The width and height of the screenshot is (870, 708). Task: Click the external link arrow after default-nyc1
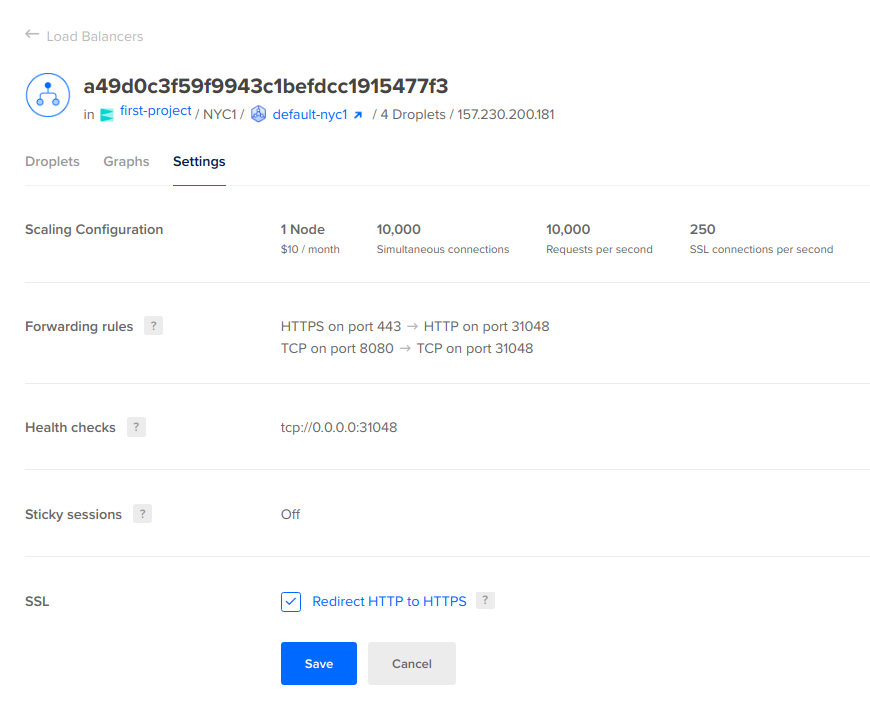click(x=358, y=115)
